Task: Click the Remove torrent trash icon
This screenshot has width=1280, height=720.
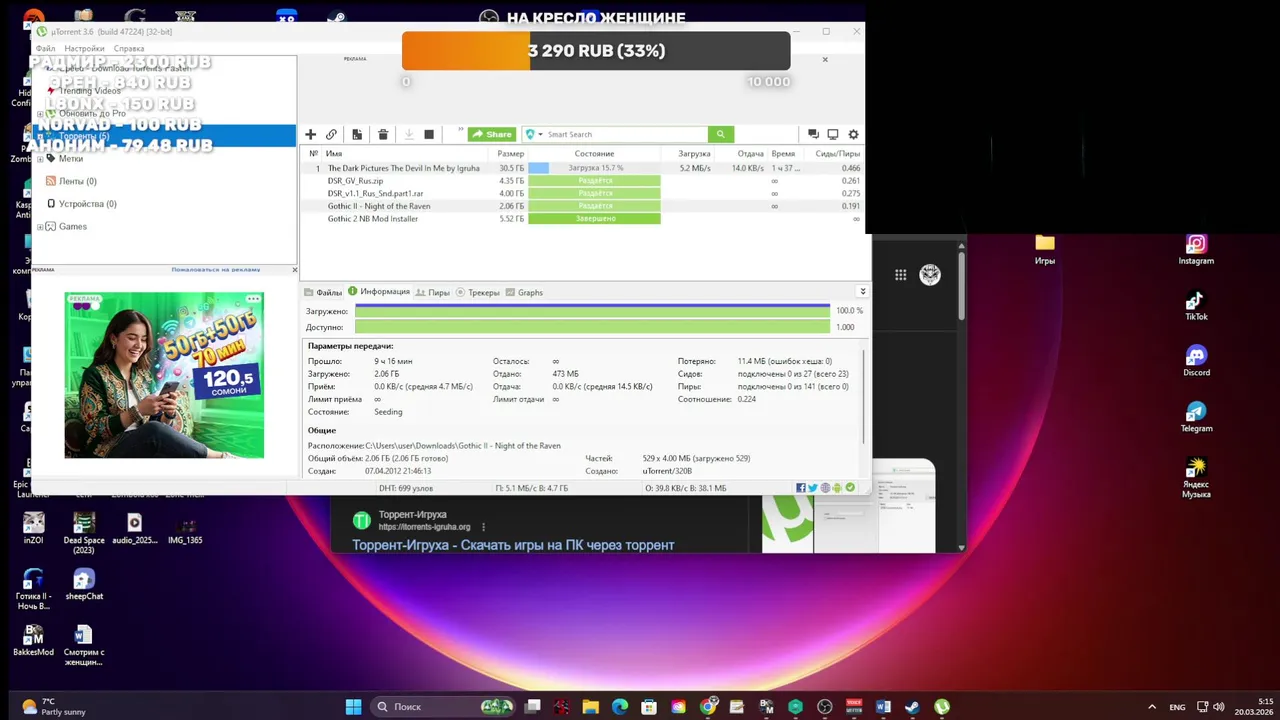Action: (x=383, y=134)
